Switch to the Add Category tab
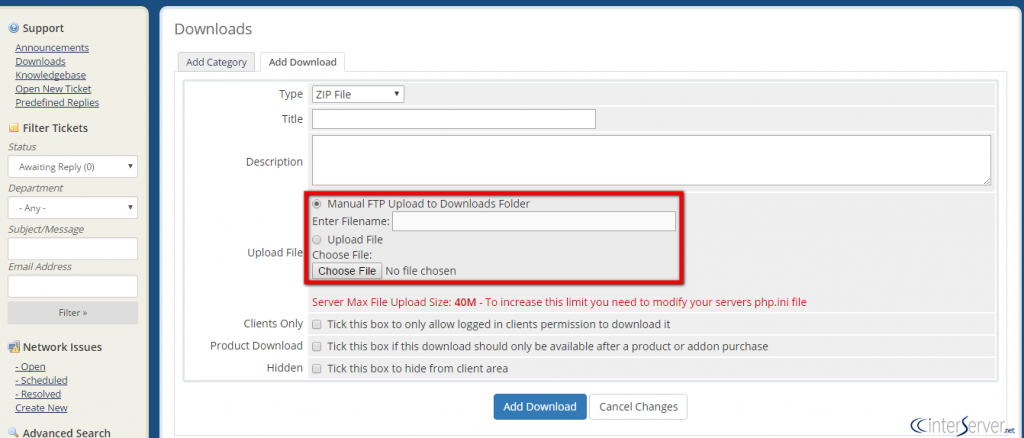 tap(216, 62)
